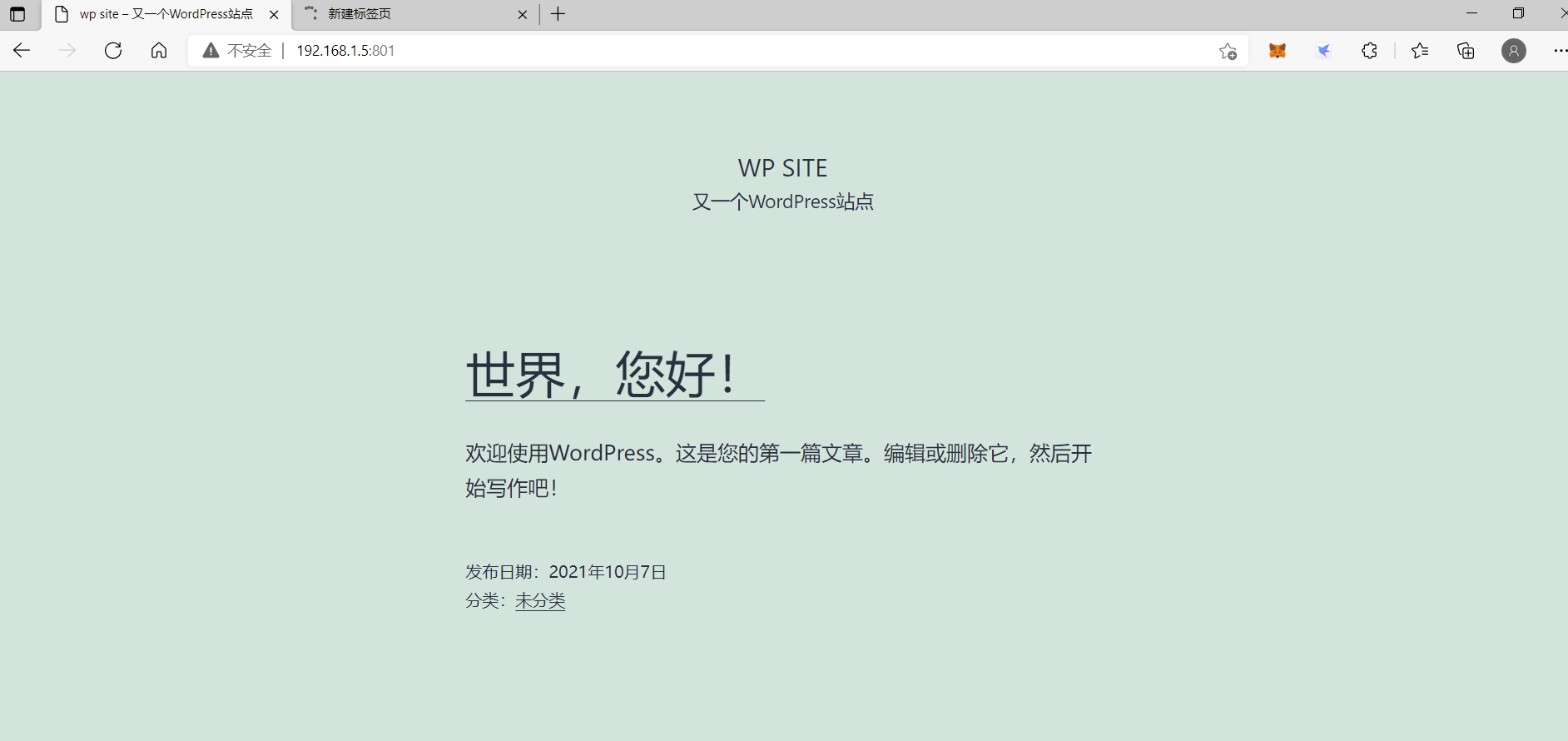The height and width of the screenshot is (741, 1568).
Task: Click the 不安全 site info label
Action: (x=250, y=51)
